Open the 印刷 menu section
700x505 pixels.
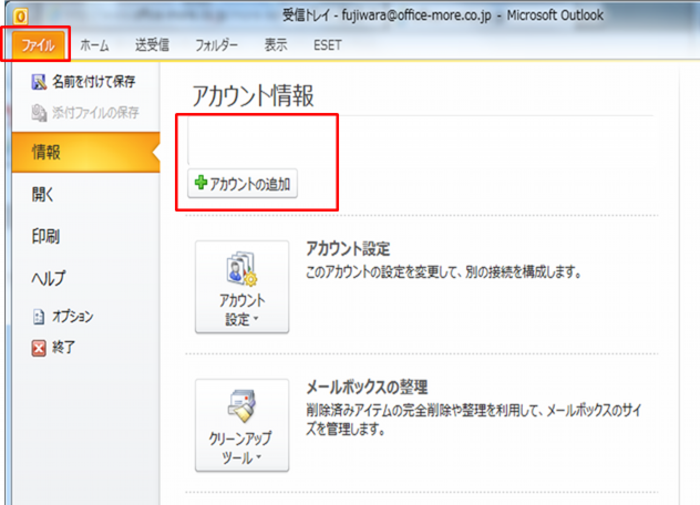tap(46, 236)
